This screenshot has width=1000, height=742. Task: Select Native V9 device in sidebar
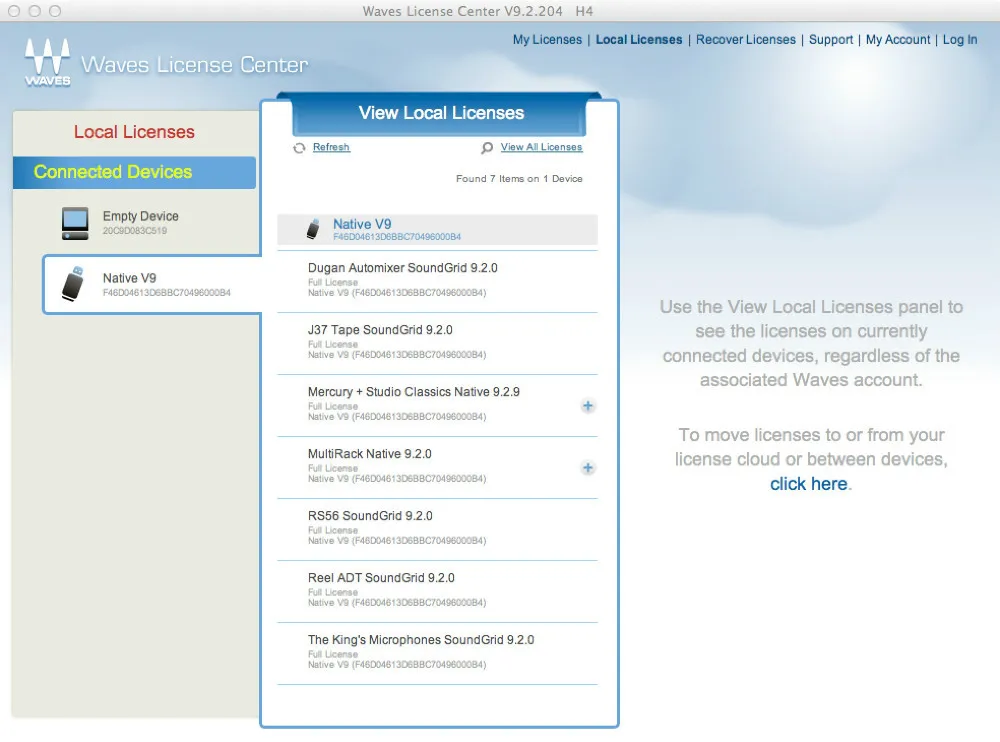(152, 285)
